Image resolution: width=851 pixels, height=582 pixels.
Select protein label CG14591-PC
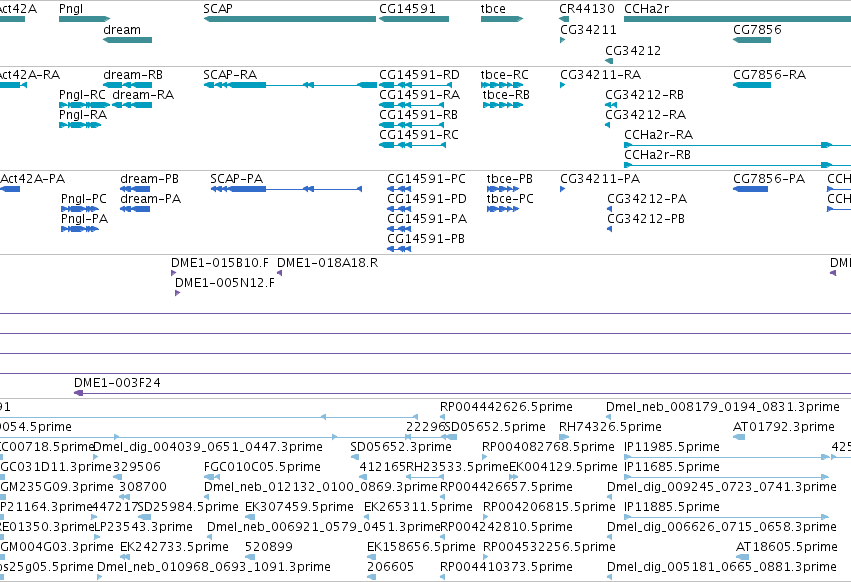pos(426,179)
